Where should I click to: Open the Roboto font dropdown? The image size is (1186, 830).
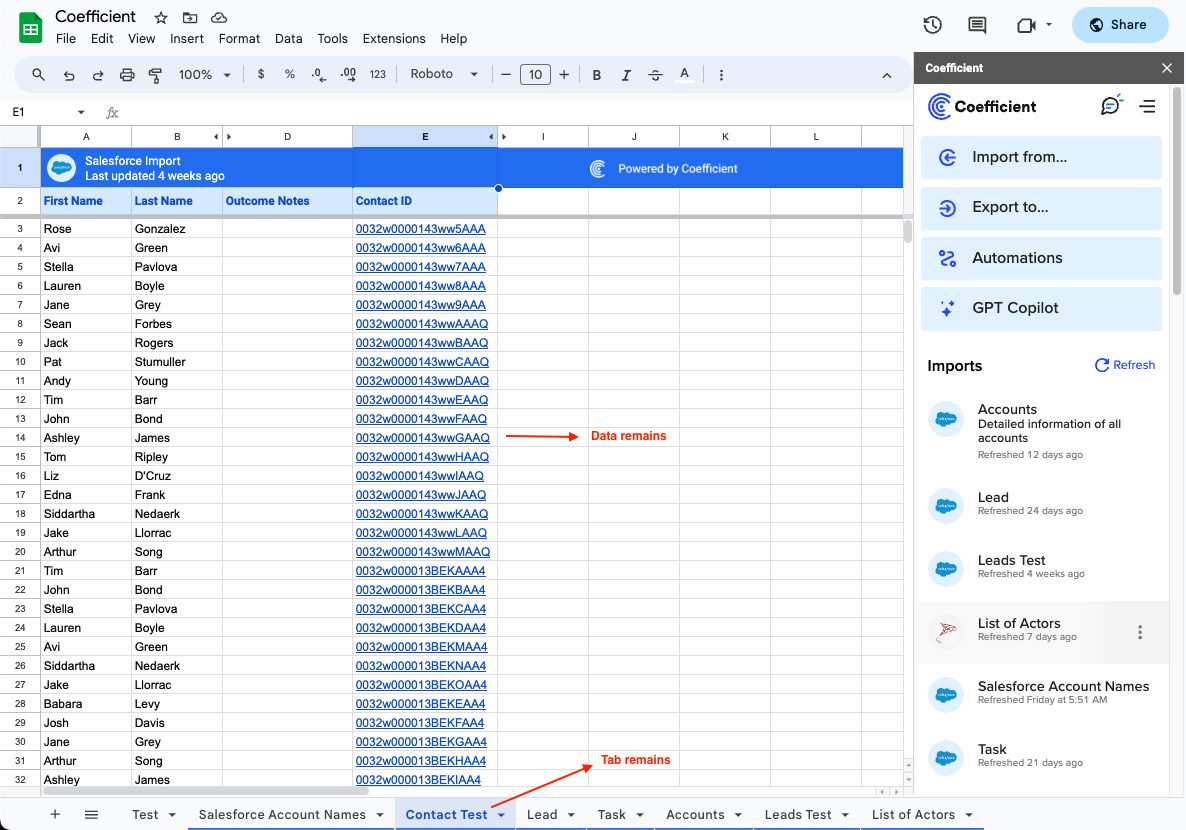(x=444, y=74)
